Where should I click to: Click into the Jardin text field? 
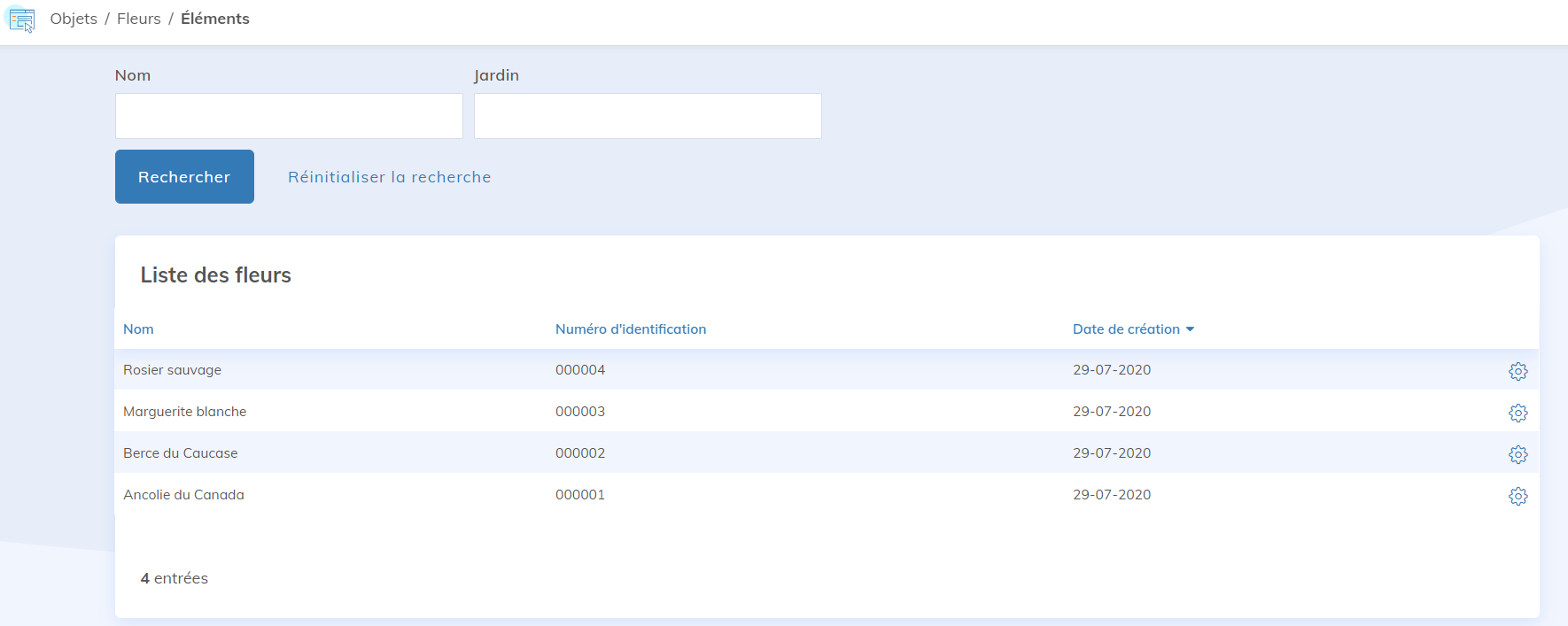pyautogui.click(x=648, y=116)
